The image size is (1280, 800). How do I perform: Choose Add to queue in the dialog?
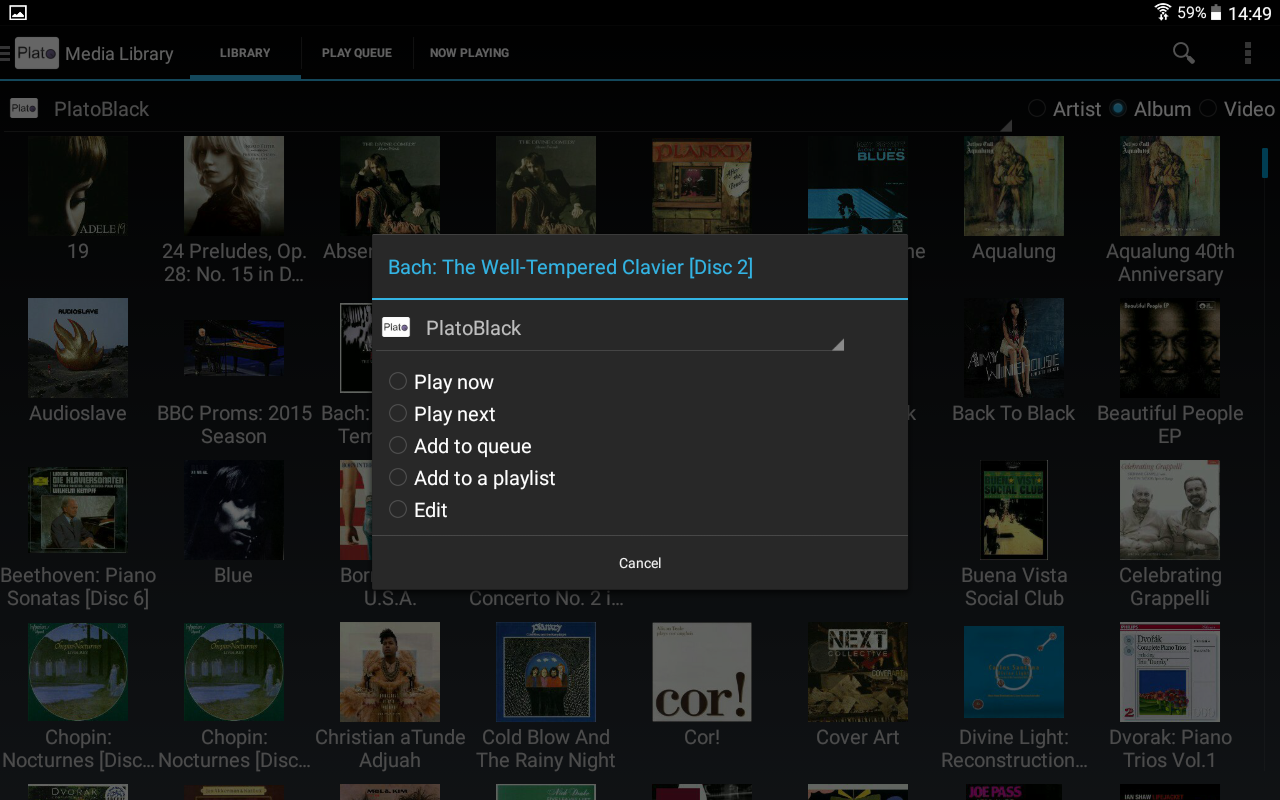coord(460,446)
